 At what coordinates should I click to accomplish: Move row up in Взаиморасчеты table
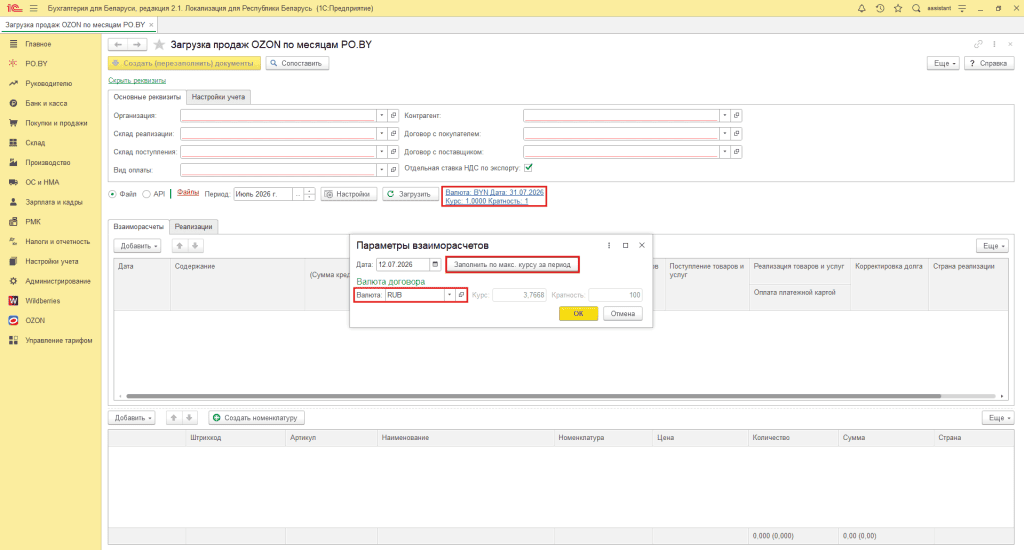point(180,246)
